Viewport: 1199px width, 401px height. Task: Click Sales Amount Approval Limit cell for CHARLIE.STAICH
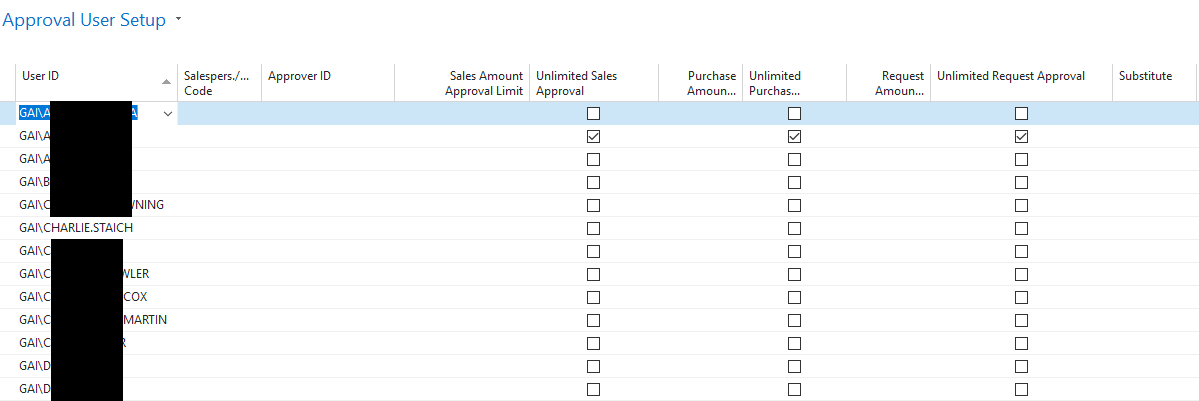462,228
